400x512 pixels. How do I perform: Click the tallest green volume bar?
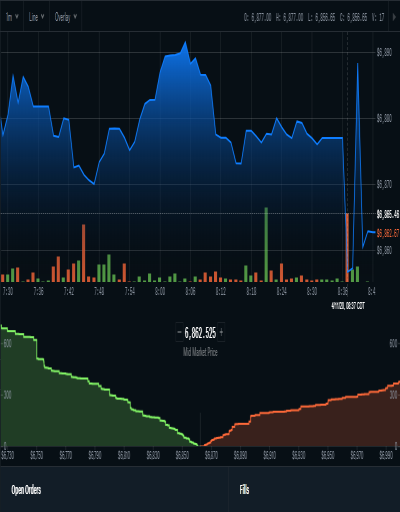pyautogui.click(x=266, y=245)
